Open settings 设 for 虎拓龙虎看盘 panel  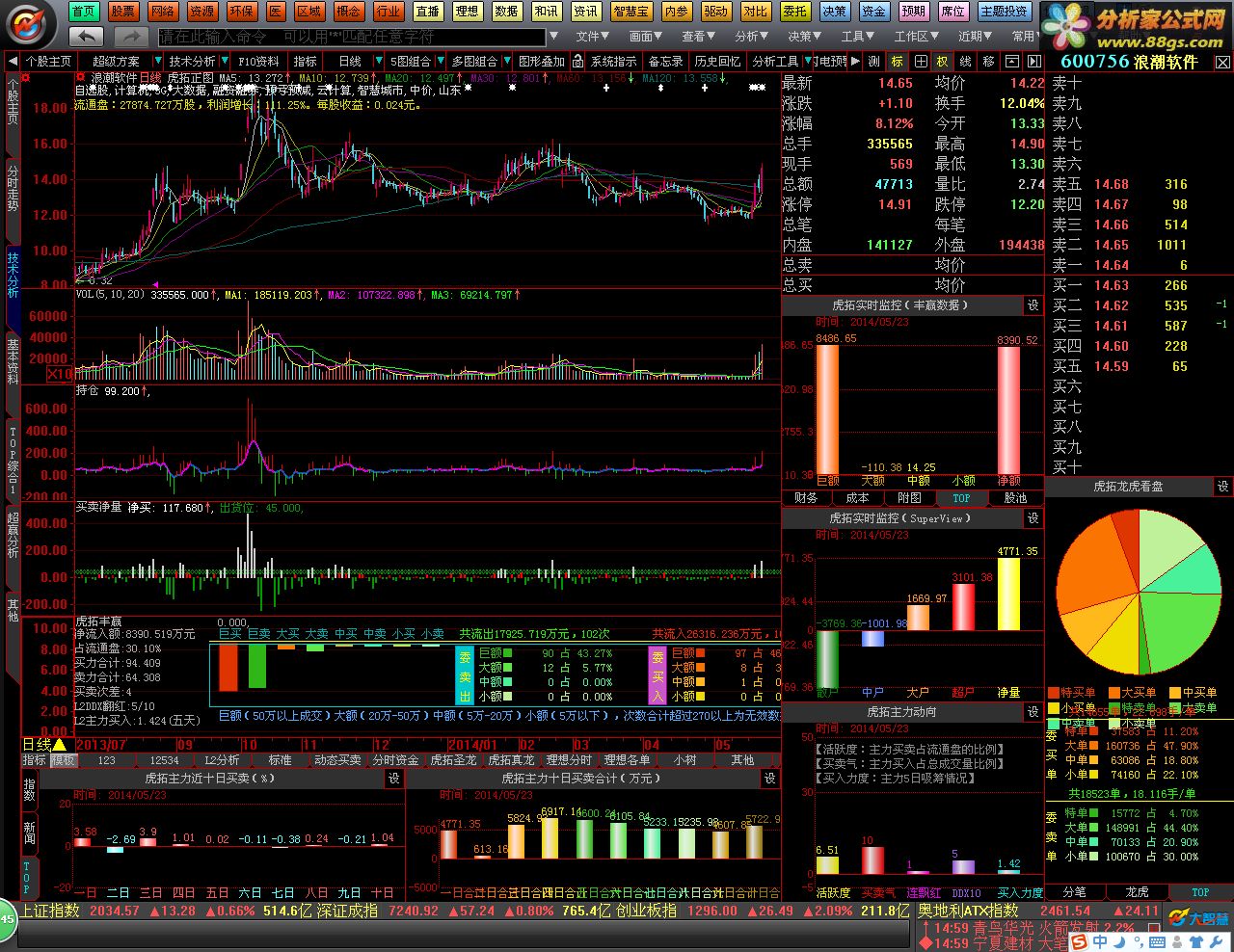[x=1222, y=487]
